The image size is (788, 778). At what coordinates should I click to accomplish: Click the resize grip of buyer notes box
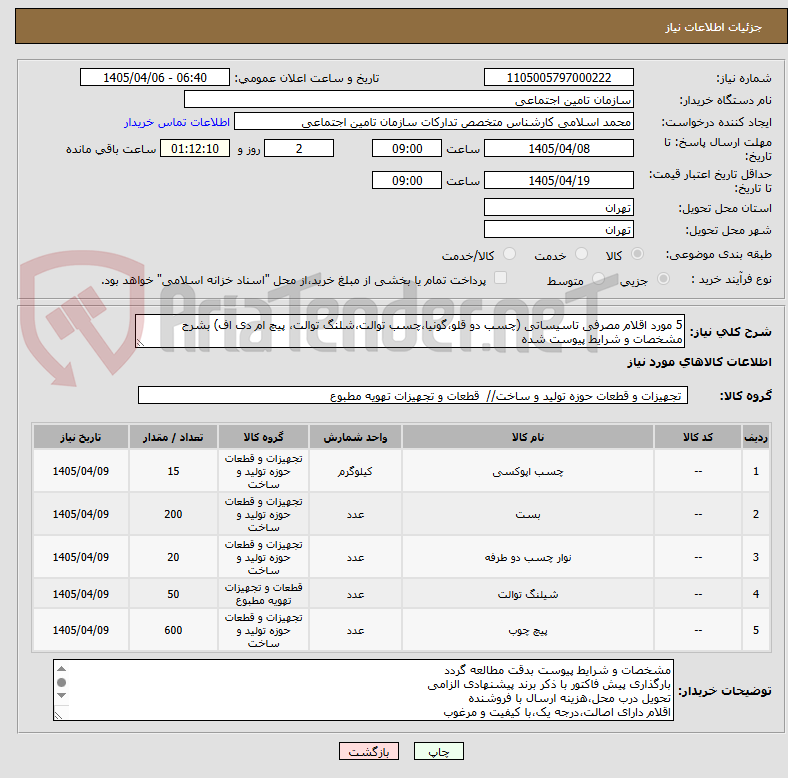58,715
